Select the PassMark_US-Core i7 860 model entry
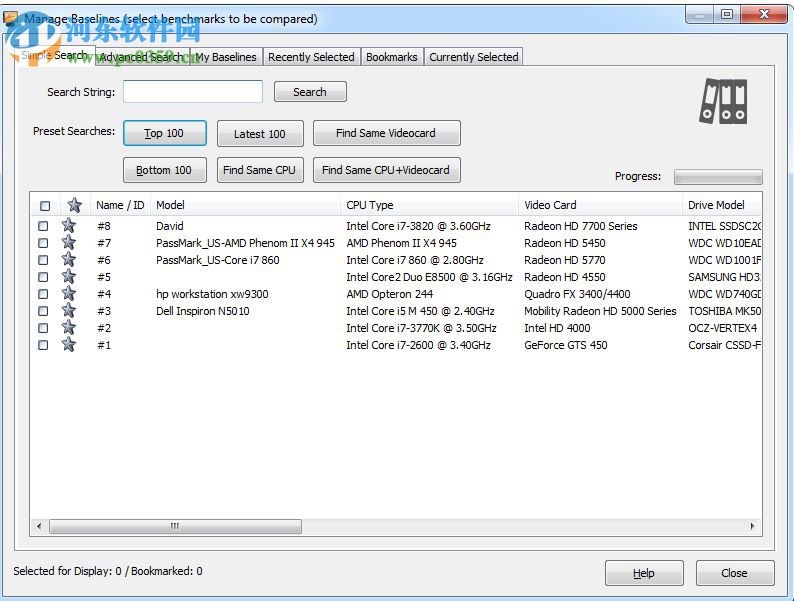Screen dimensions: 794x601 (218, 260)
